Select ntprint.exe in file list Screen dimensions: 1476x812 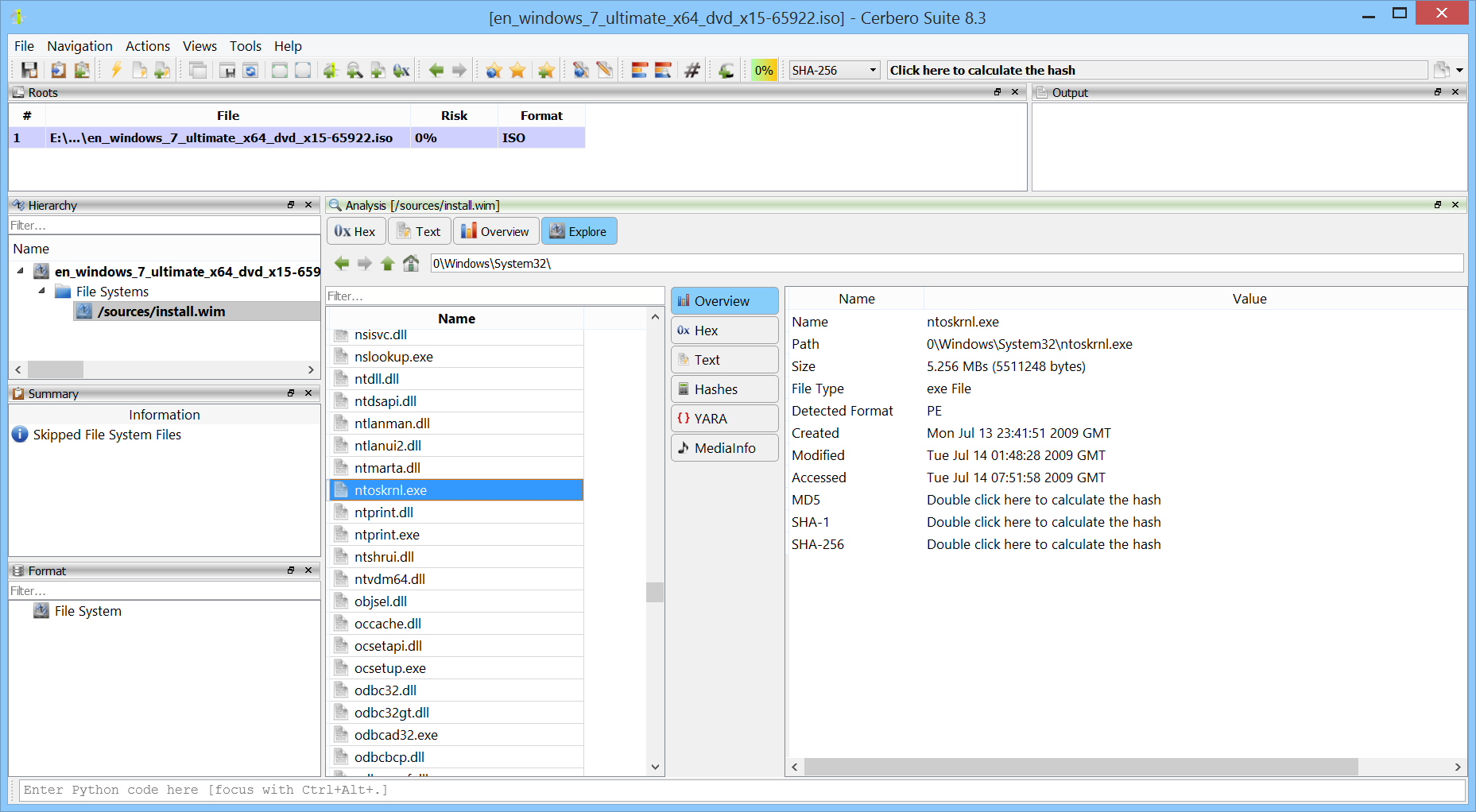tap(457, 535)
